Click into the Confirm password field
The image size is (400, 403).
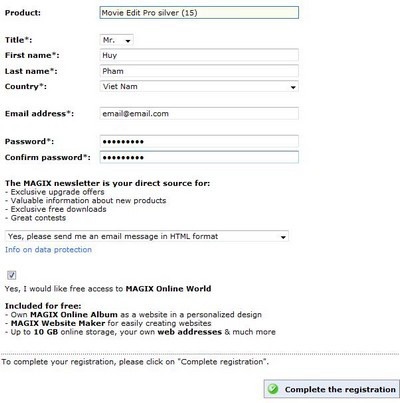pyautogui.click(x=199, y=157)
